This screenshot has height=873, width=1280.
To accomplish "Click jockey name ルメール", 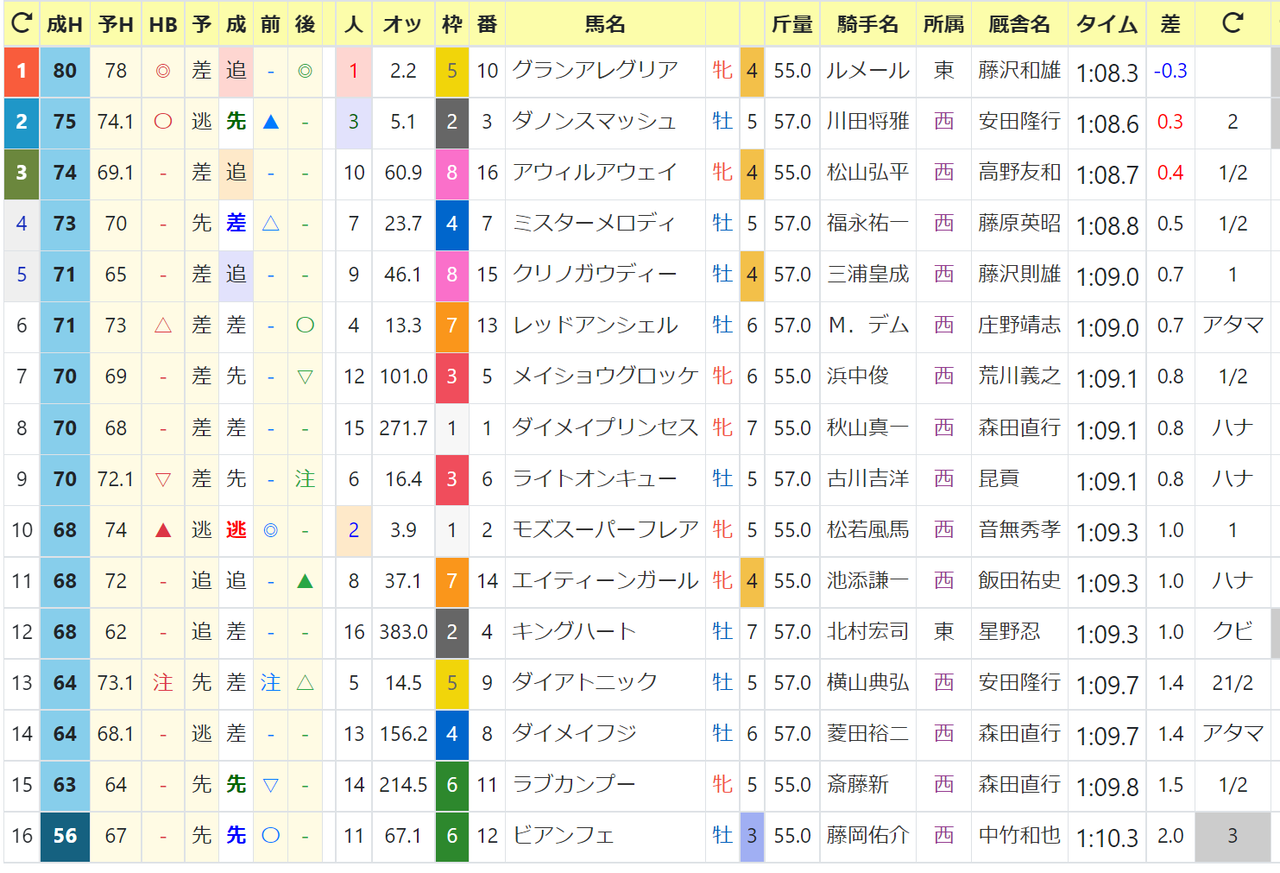I will 868,70.
